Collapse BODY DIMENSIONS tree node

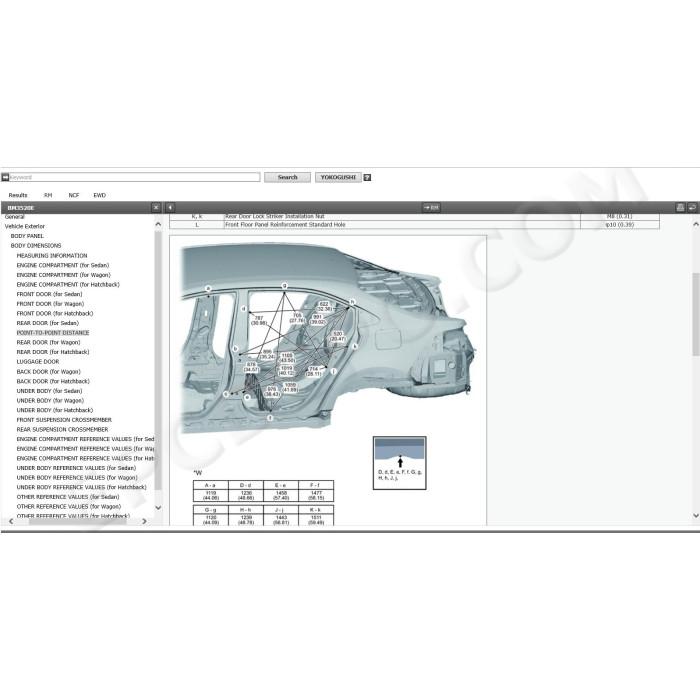pyautogui.click(x=36, y=246)
